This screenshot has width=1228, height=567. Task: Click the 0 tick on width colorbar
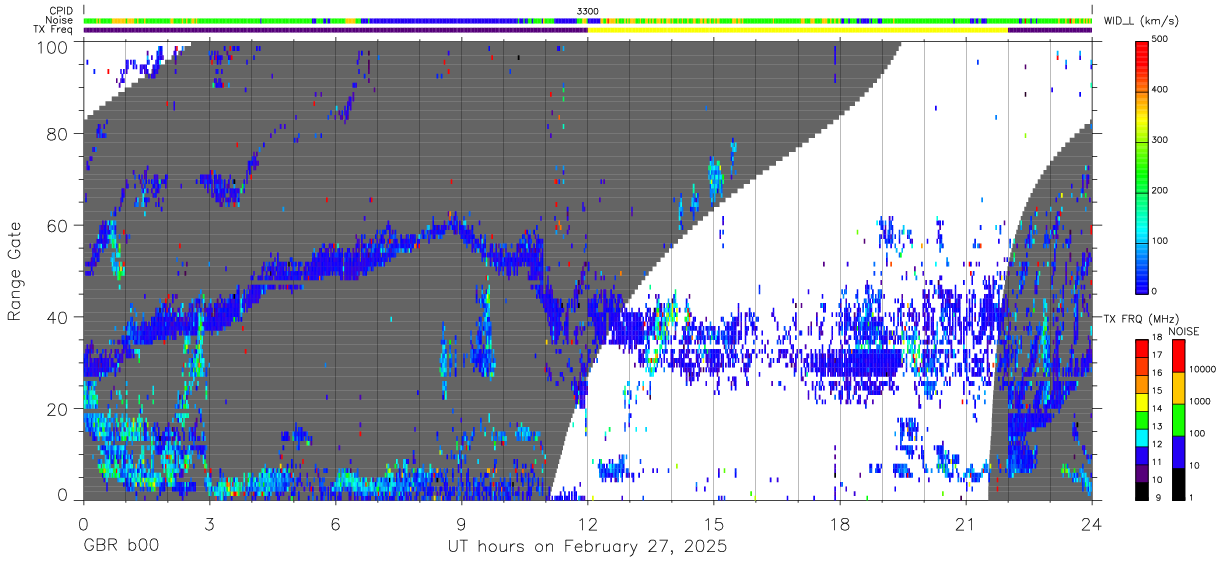coord(1155,290)
